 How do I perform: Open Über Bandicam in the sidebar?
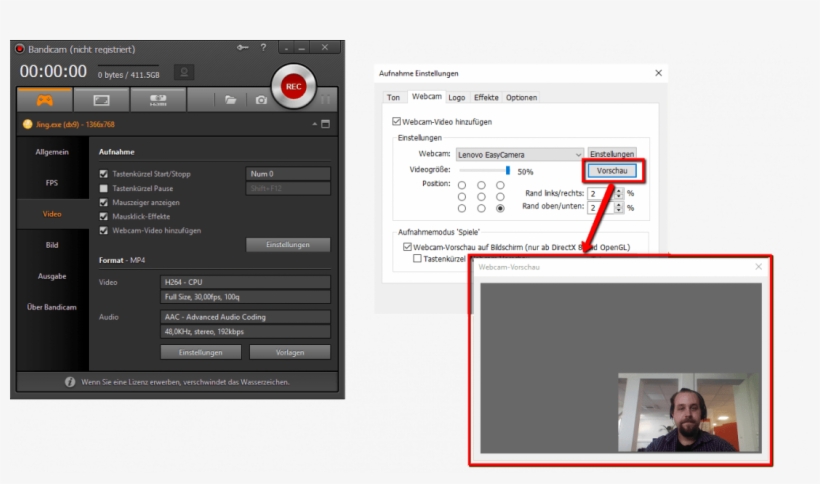52,307
